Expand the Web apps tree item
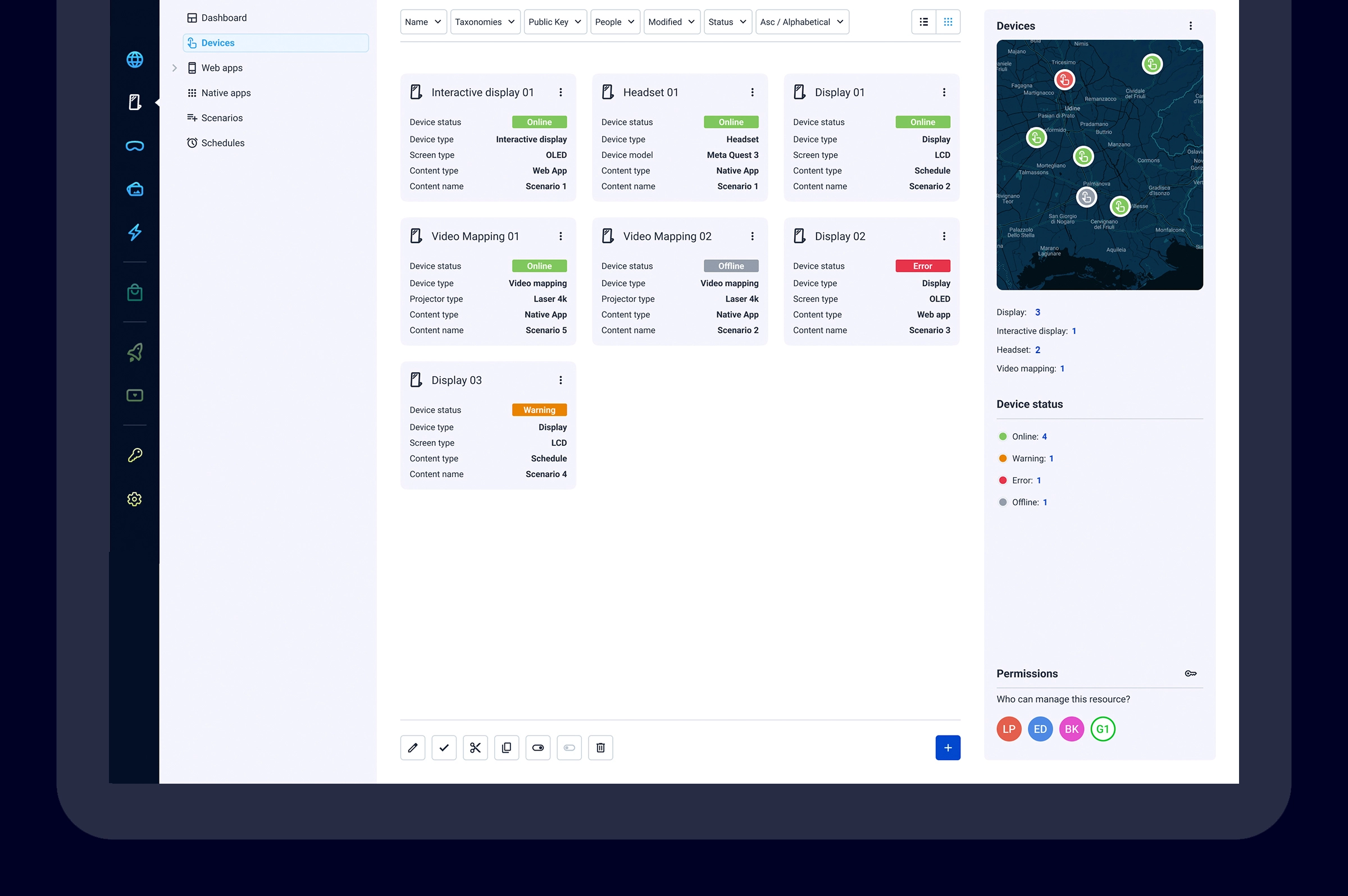This screenshot has width=1348, height=896. (175, 68)
